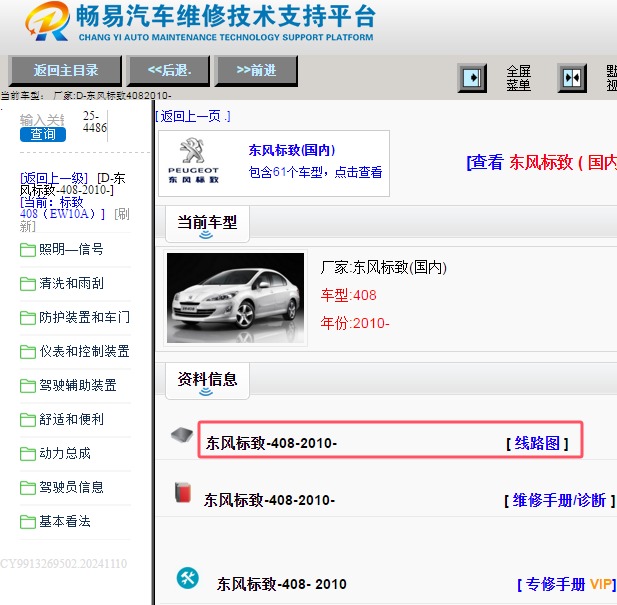This screenshot has width=617, height=605.
Task: Click the 车型:408 text
Action: pyautogui.click(x=348, y=295)
